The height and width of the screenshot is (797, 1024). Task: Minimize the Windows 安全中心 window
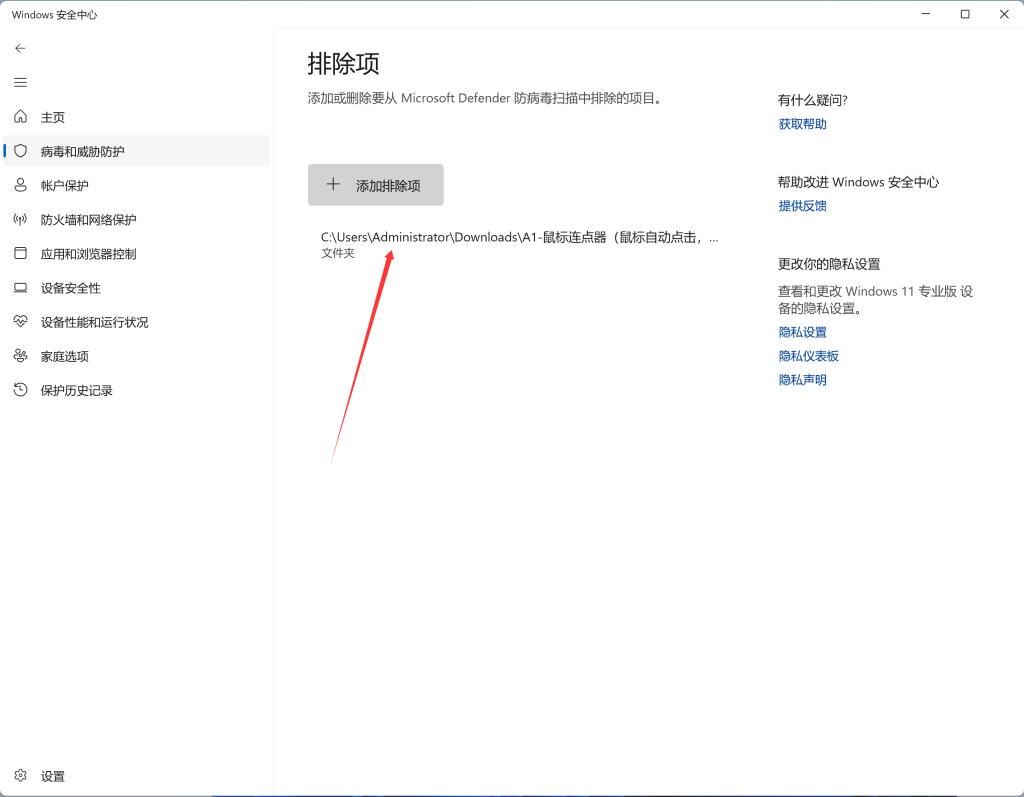[925, 14]
